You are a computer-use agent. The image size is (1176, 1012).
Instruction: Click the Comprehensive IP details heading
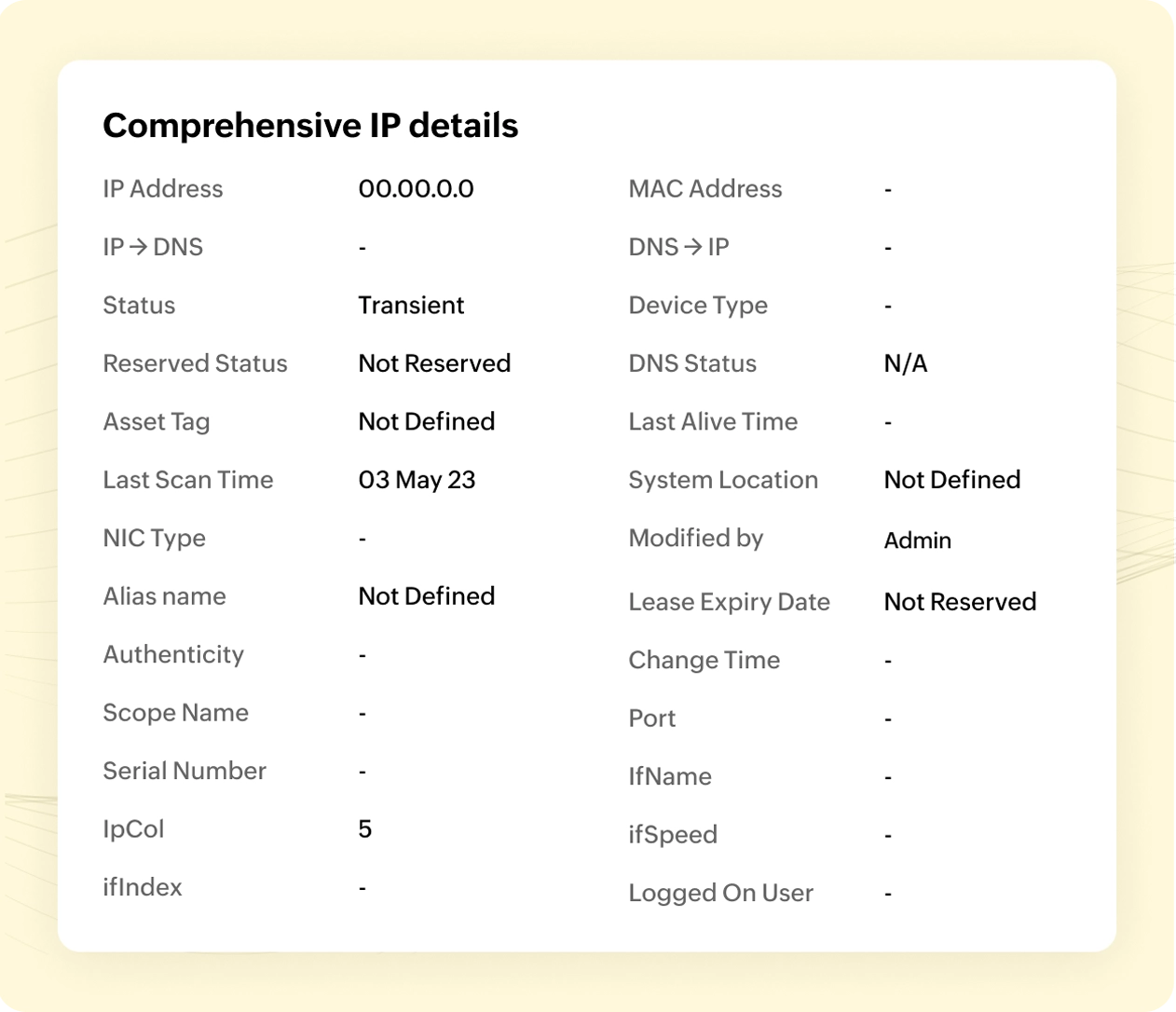point(310,126)
